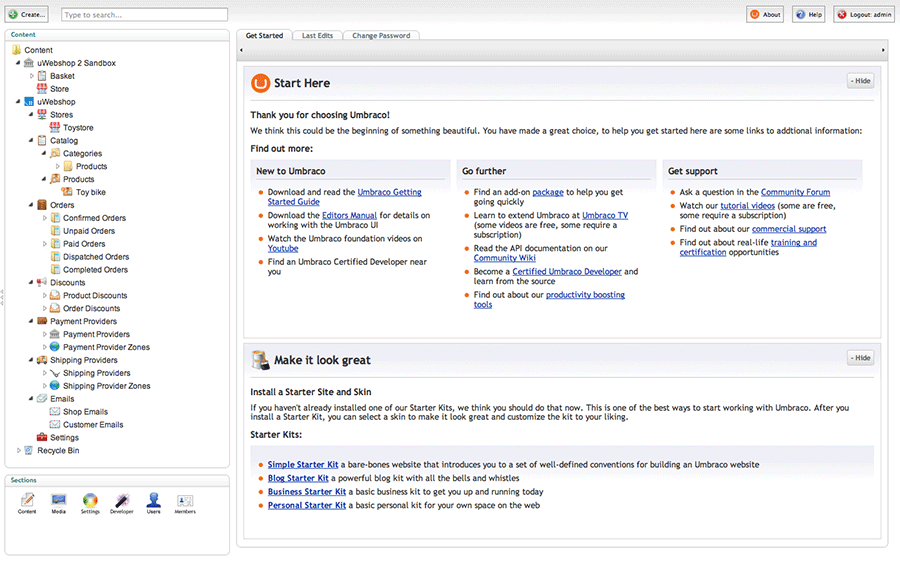This screenshot has width=900, height=565.
Task: Click the tab strip left scroll arrow
Action: click(x=241, y=50)
